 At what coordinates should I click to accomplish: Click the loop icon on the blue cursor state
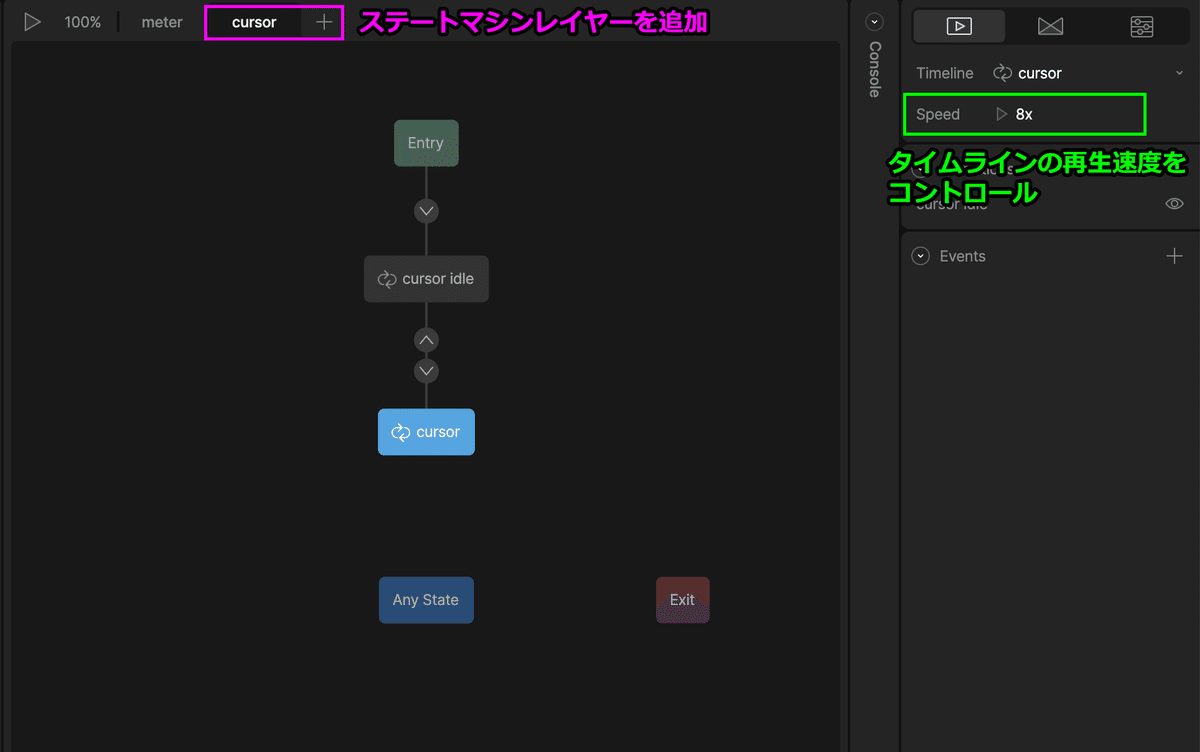[x=401, y=431]
